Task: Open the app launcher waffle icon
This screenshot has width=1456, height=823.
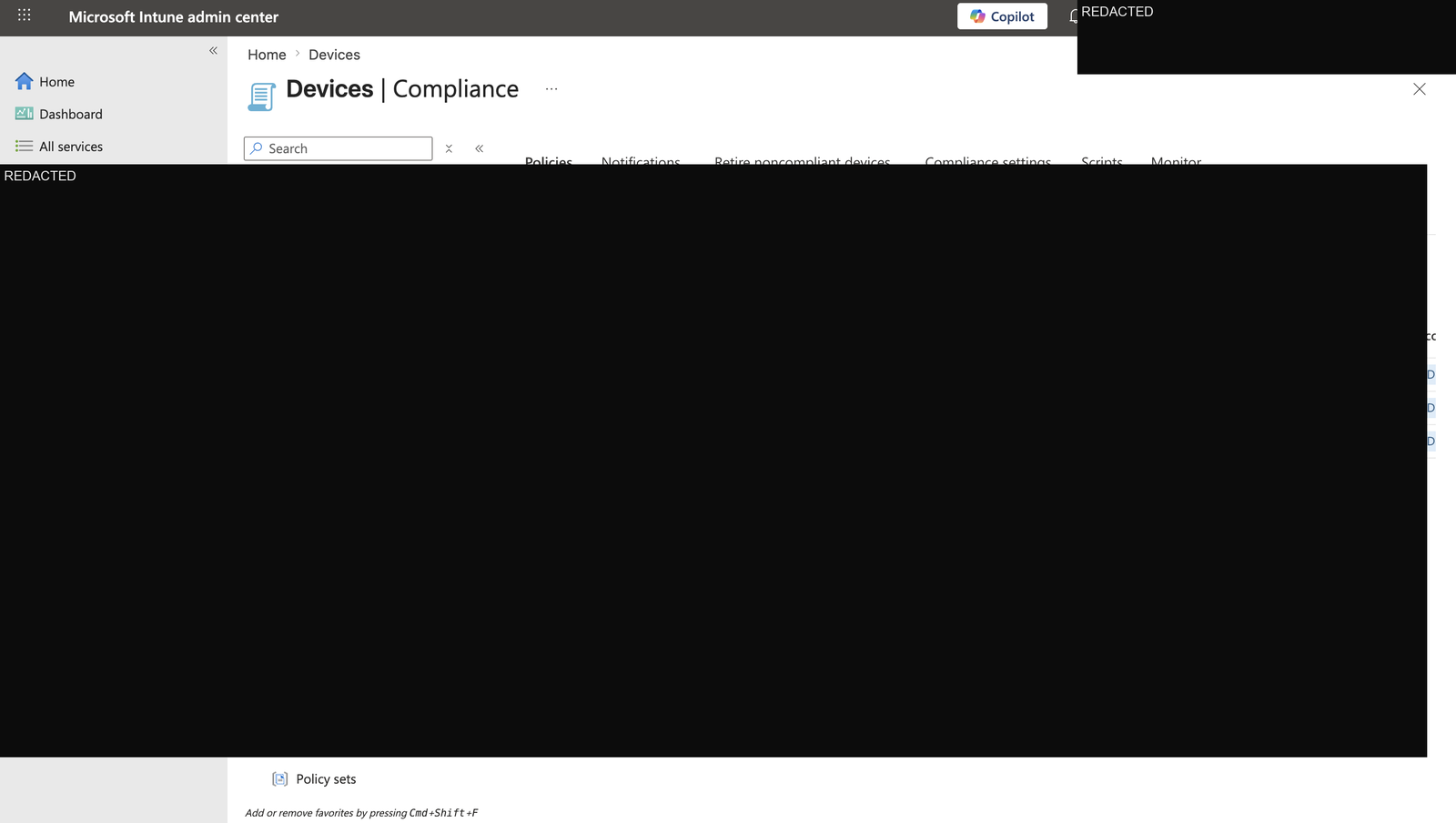Action: 25,15
